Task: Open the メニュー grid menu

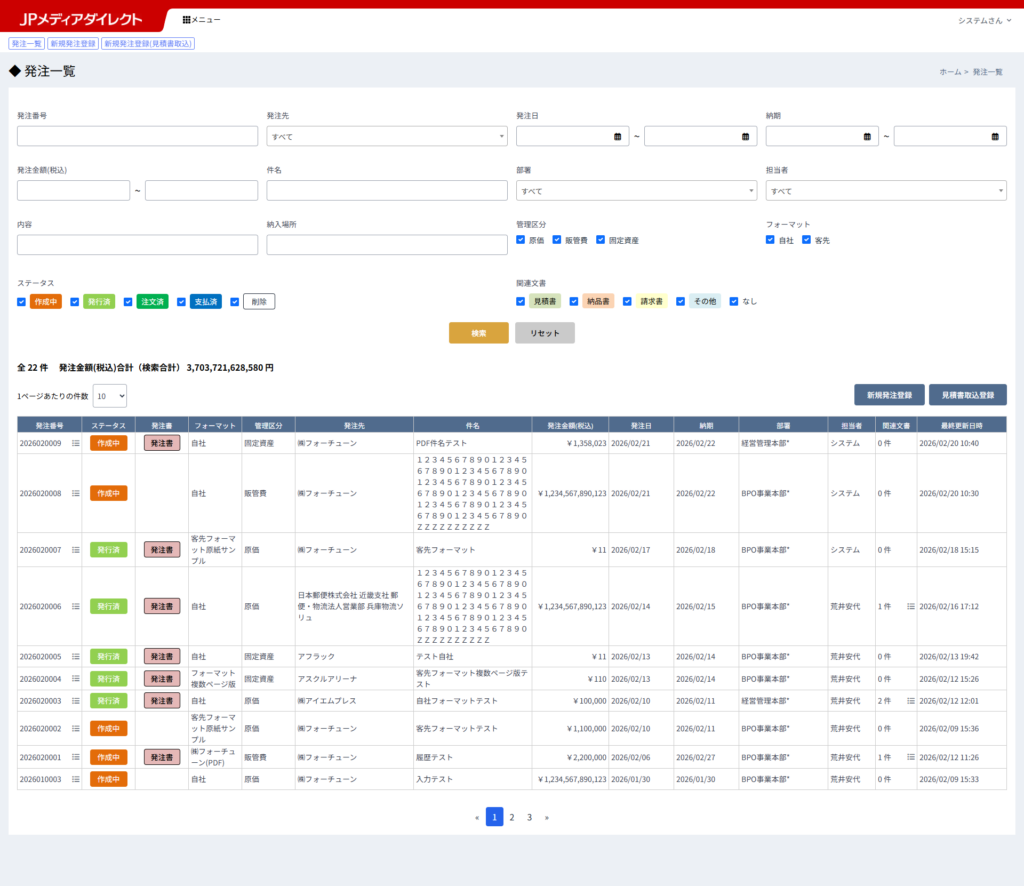Action: click(x=201, y=20)
